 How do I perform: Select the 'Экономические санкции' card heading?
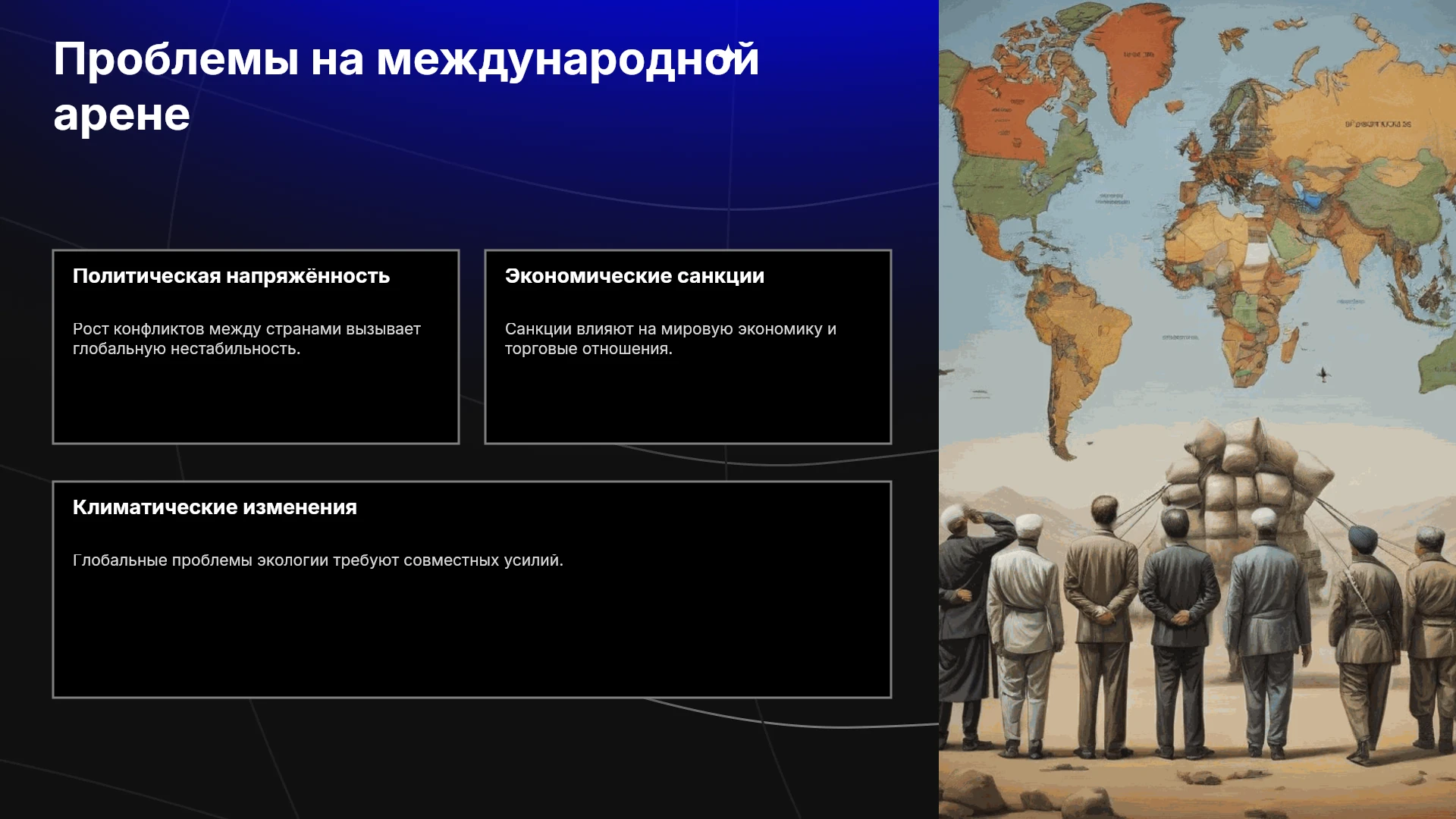(635, 276)
